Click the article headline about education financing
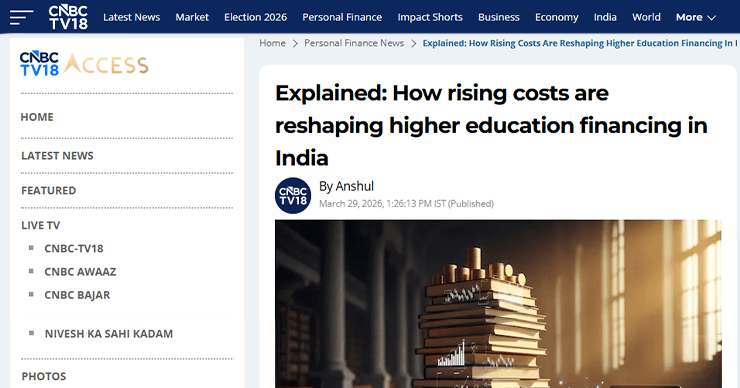This screenshot has height=388, width=740. click(491, 125)
